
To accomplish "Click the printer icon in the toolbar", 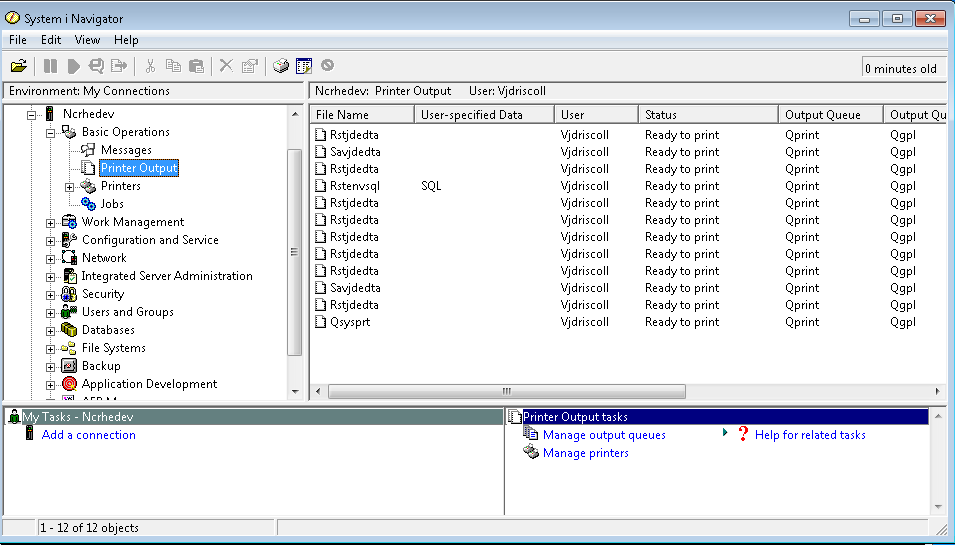I will coord(281,66).
